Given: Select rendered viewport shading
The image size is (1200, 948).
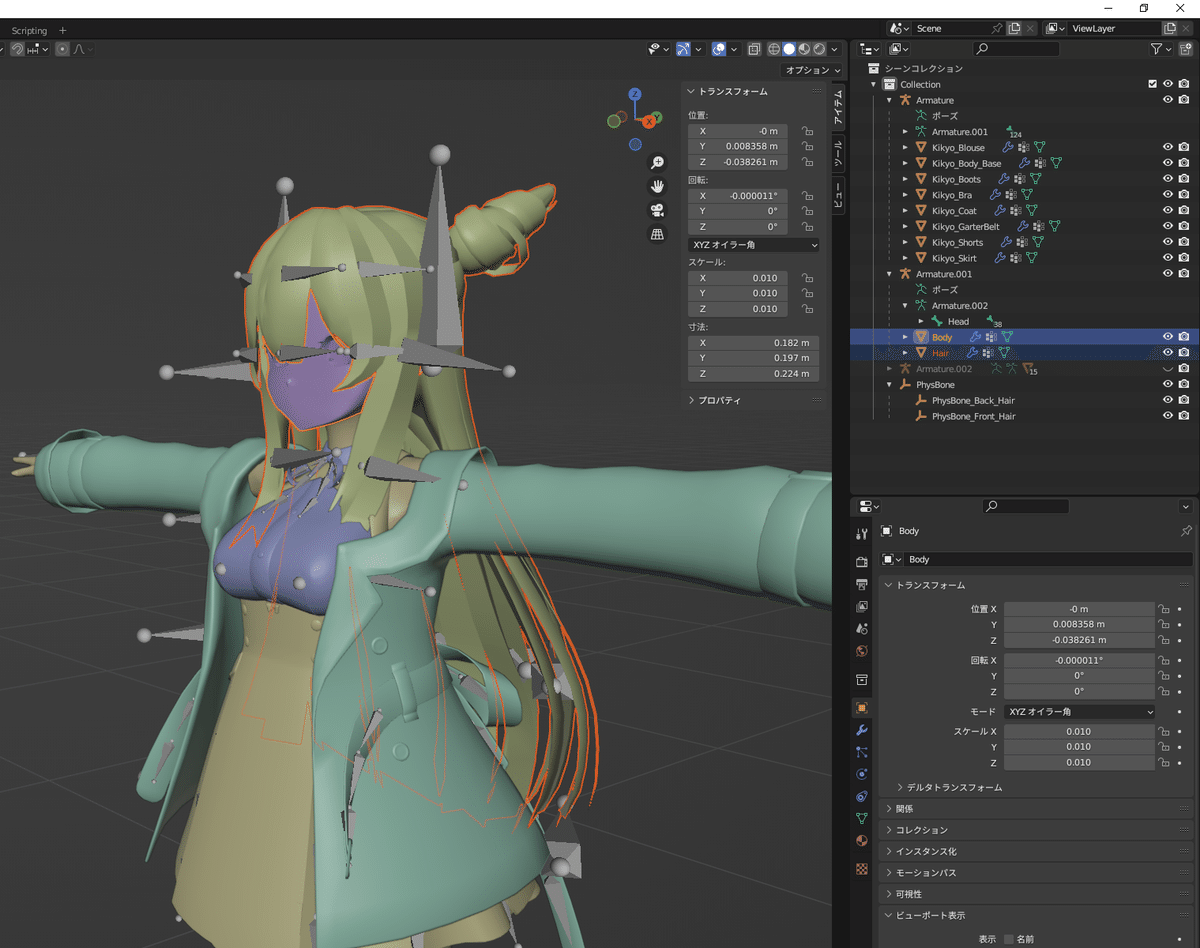Looking at the screenshot, I should tap(819, 48).
